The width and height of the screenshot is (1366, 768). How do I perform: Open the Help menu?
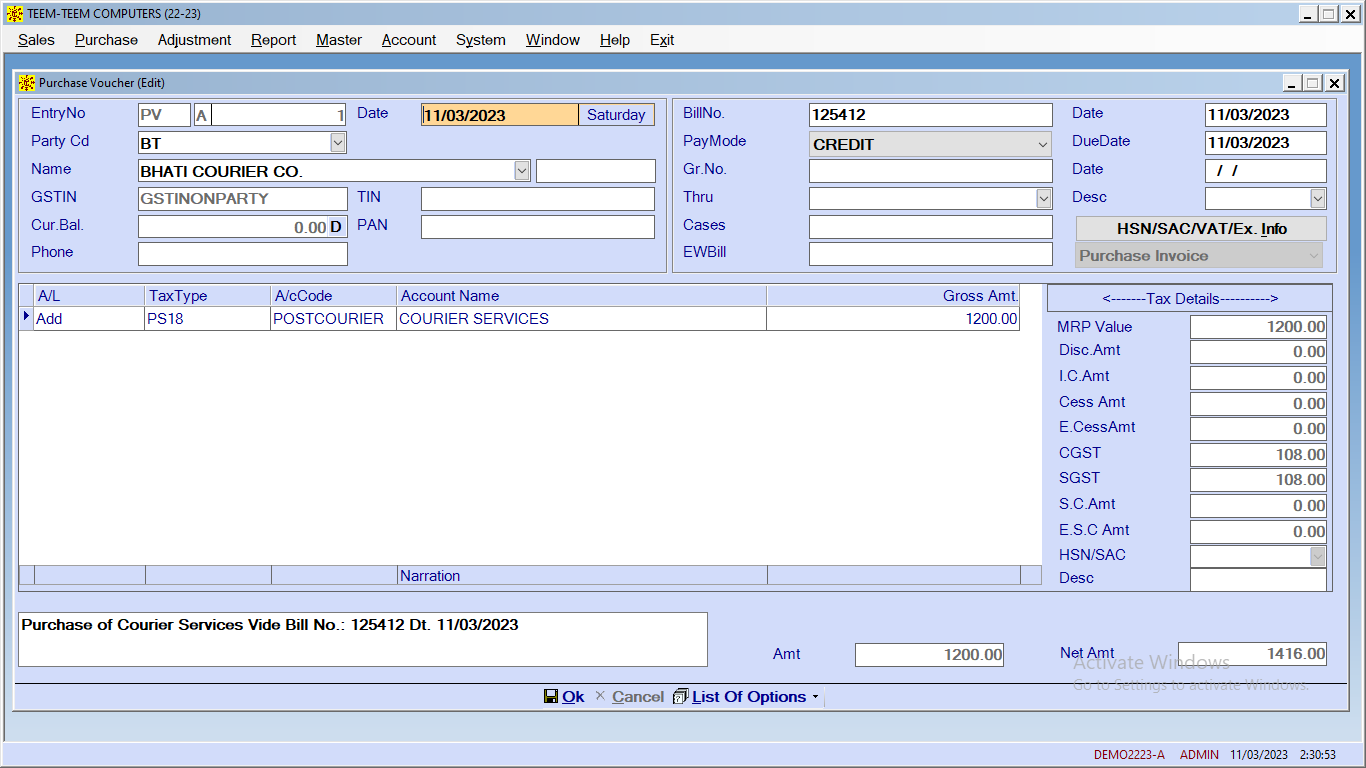pos(615,40)
